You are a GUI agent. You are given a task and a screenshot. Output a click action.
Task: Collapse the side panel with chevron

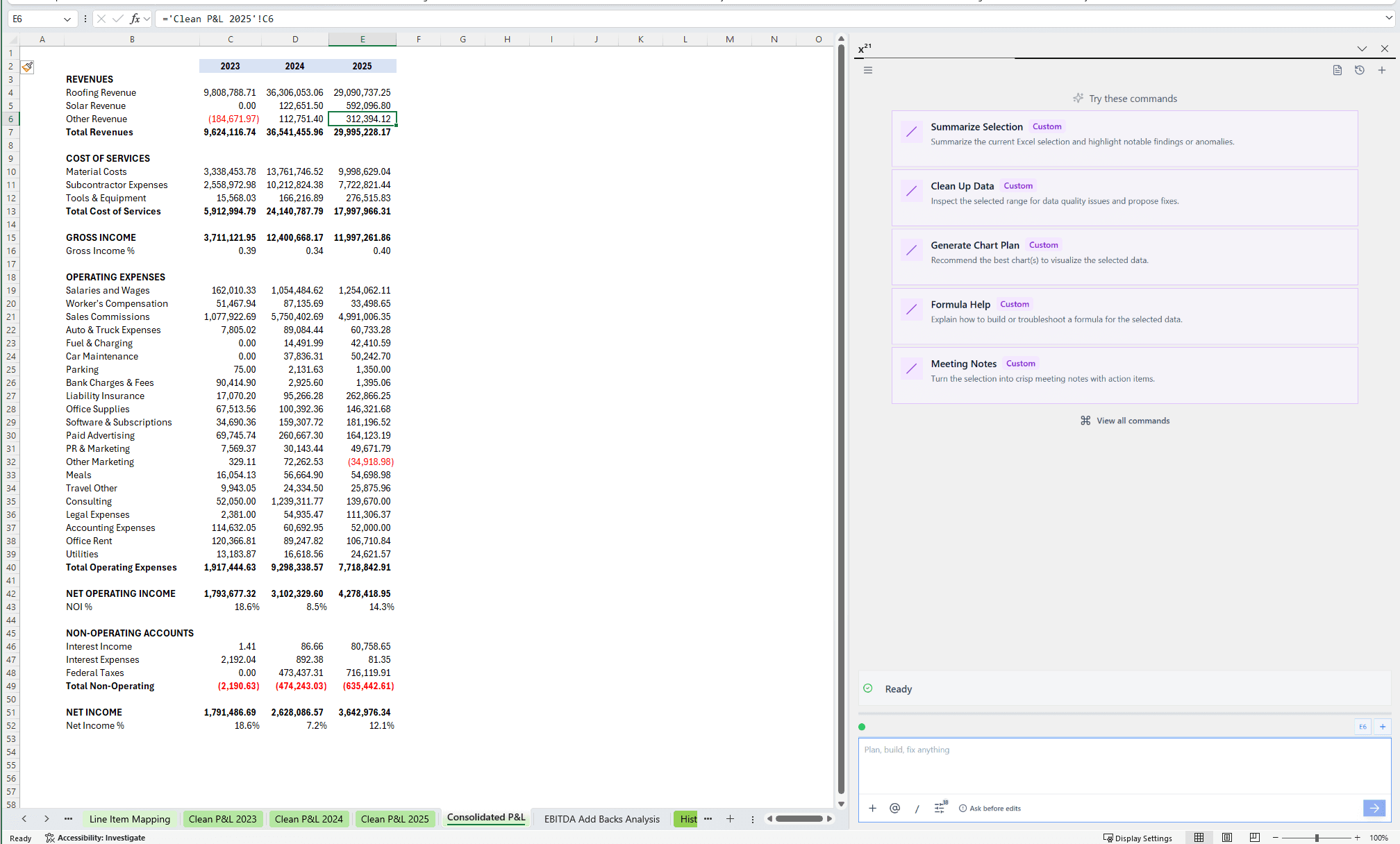tap(1361, 49)
